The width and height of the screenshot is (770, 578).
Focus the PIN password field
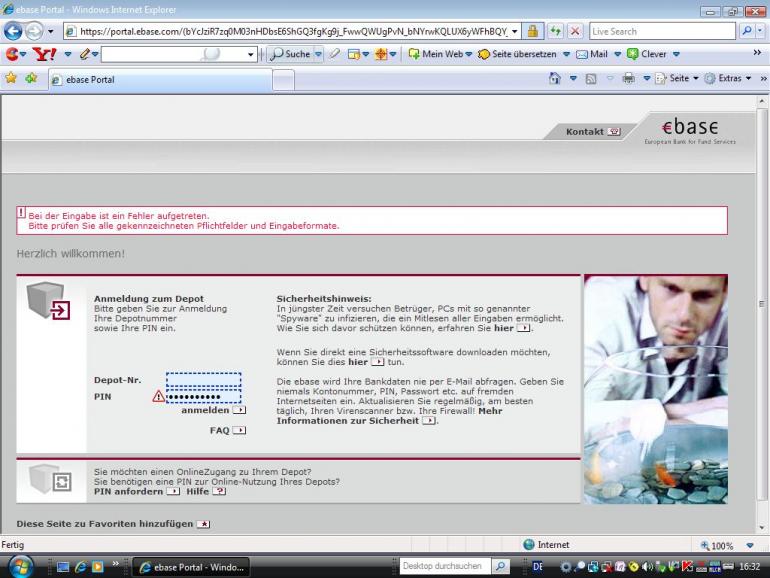point(203,396)
